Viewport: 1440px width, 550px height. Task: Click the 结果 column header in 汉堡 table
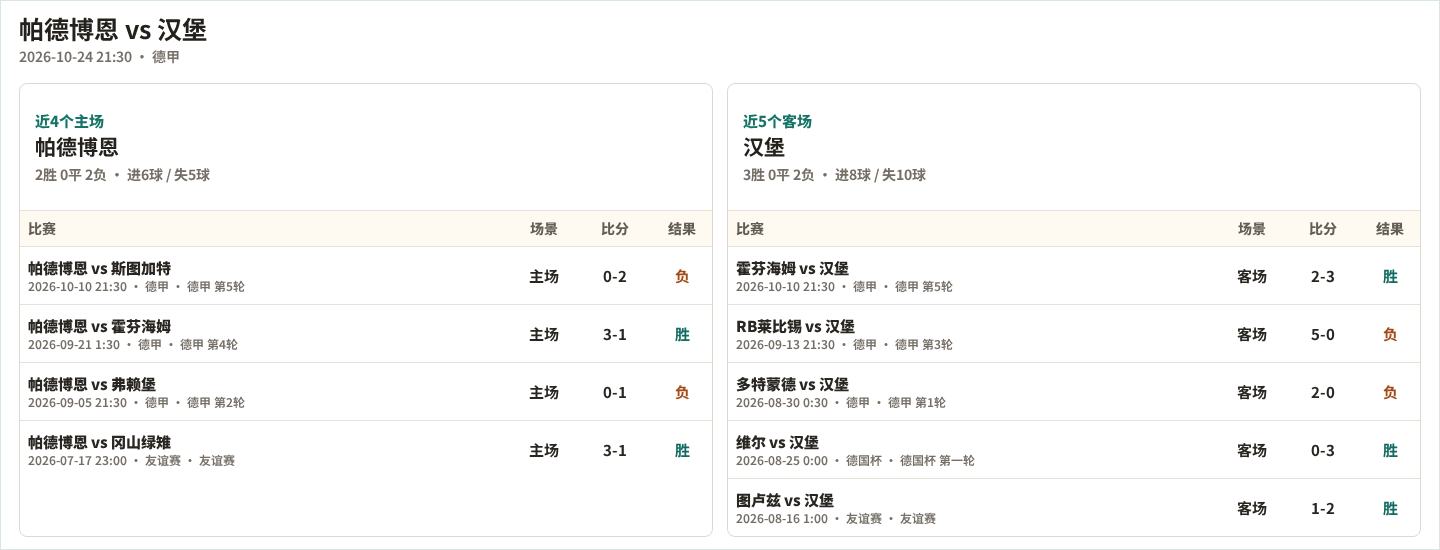pyautogui.click(x=1390, y=229)
